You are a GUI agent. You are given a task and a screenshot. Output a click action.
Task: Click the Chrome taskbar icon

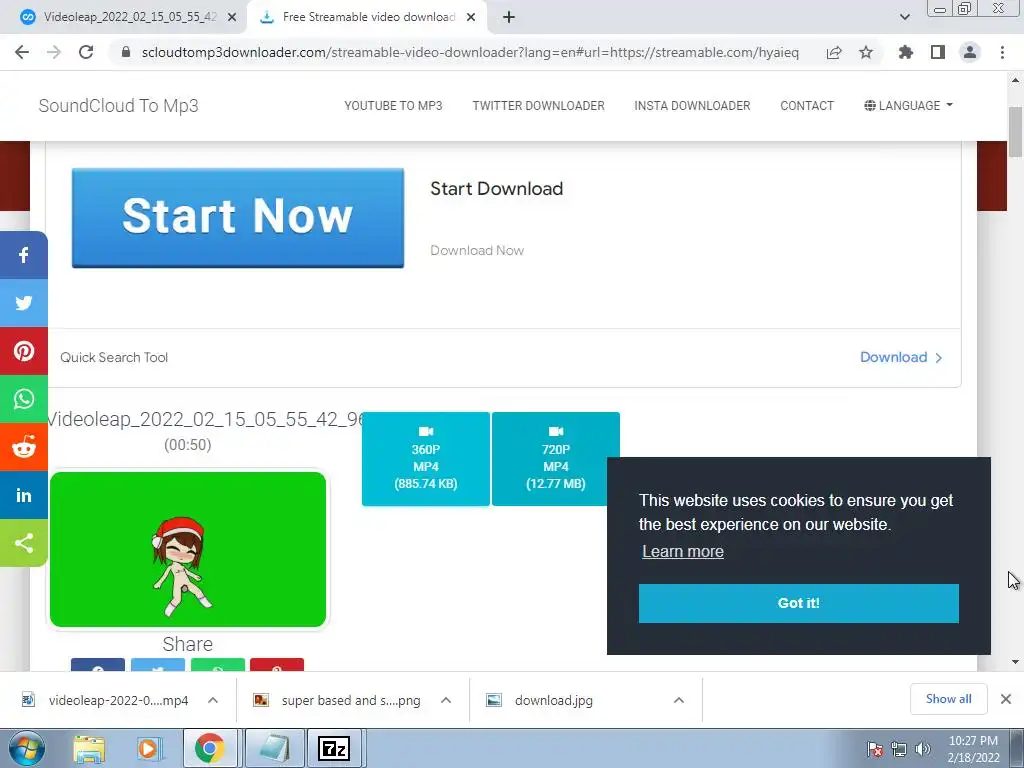[x=209, y=748]
